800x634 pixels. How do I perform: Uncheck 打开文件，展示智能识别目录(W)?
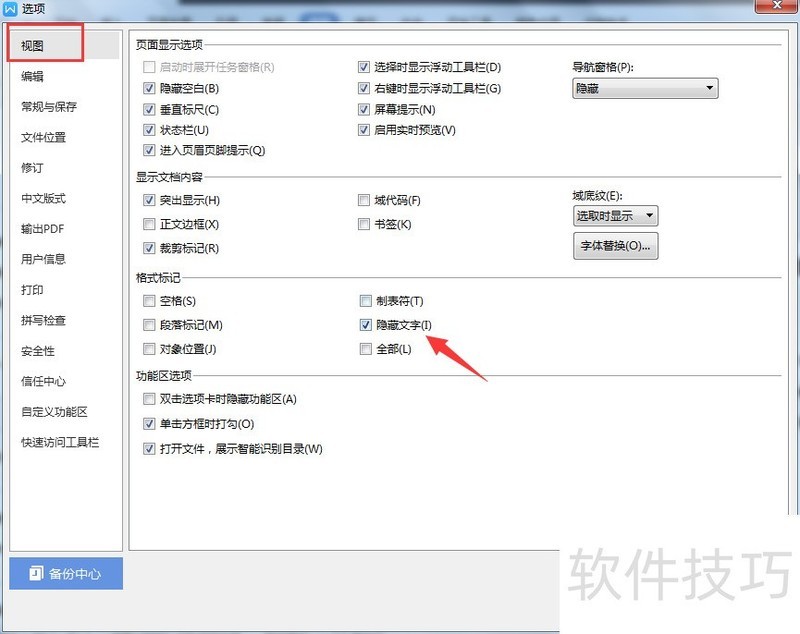tap(149, 449)
